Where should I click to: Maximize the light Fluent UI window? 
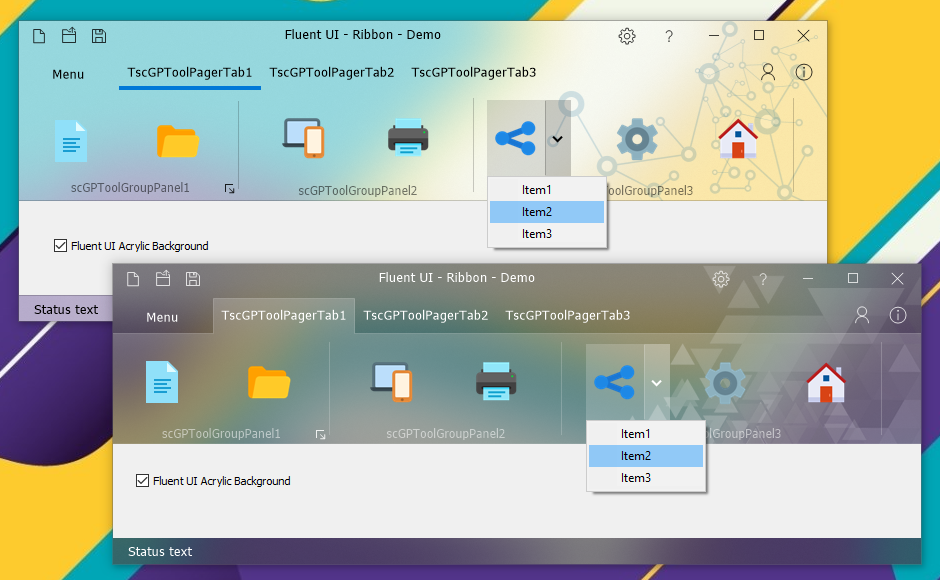pyautogui.click(x=759, y=36)
